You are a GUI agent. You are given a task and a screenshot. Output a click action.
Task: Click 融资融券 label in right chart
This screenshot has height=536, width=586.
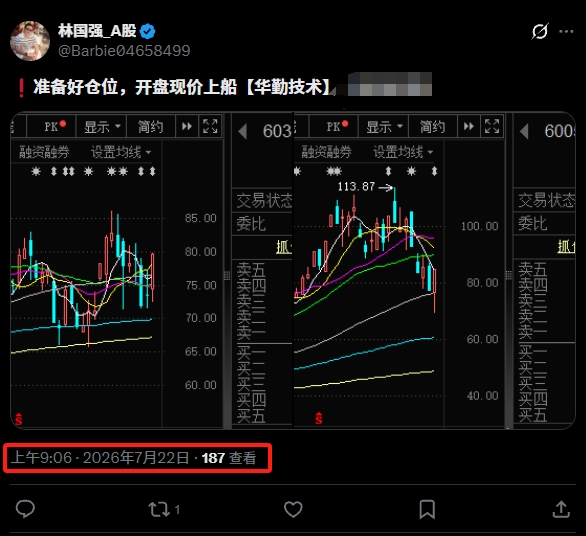(326, 152)
